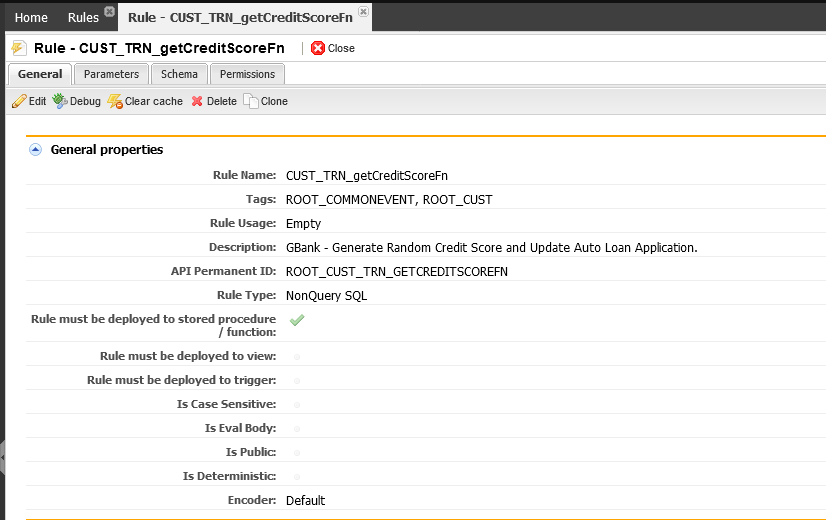Image resolution: width=826 pixels, height=520 pixels.
Task: Click the tags value ROOT_COMMONEVENT, ROOT_CUST
Action: click(x=389, y=200)
